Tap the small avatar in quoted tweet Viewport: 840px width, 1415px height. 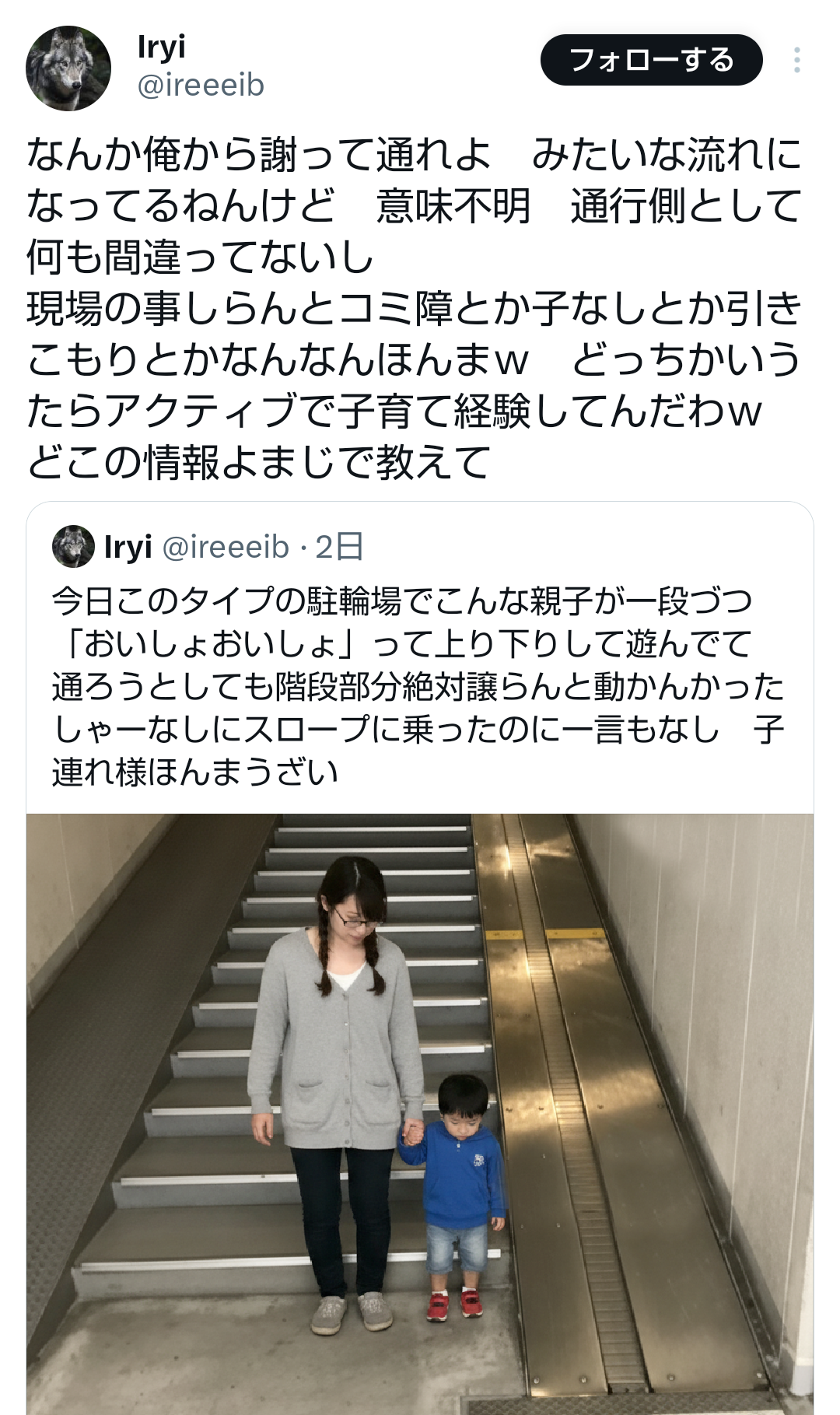coord(73,547)
